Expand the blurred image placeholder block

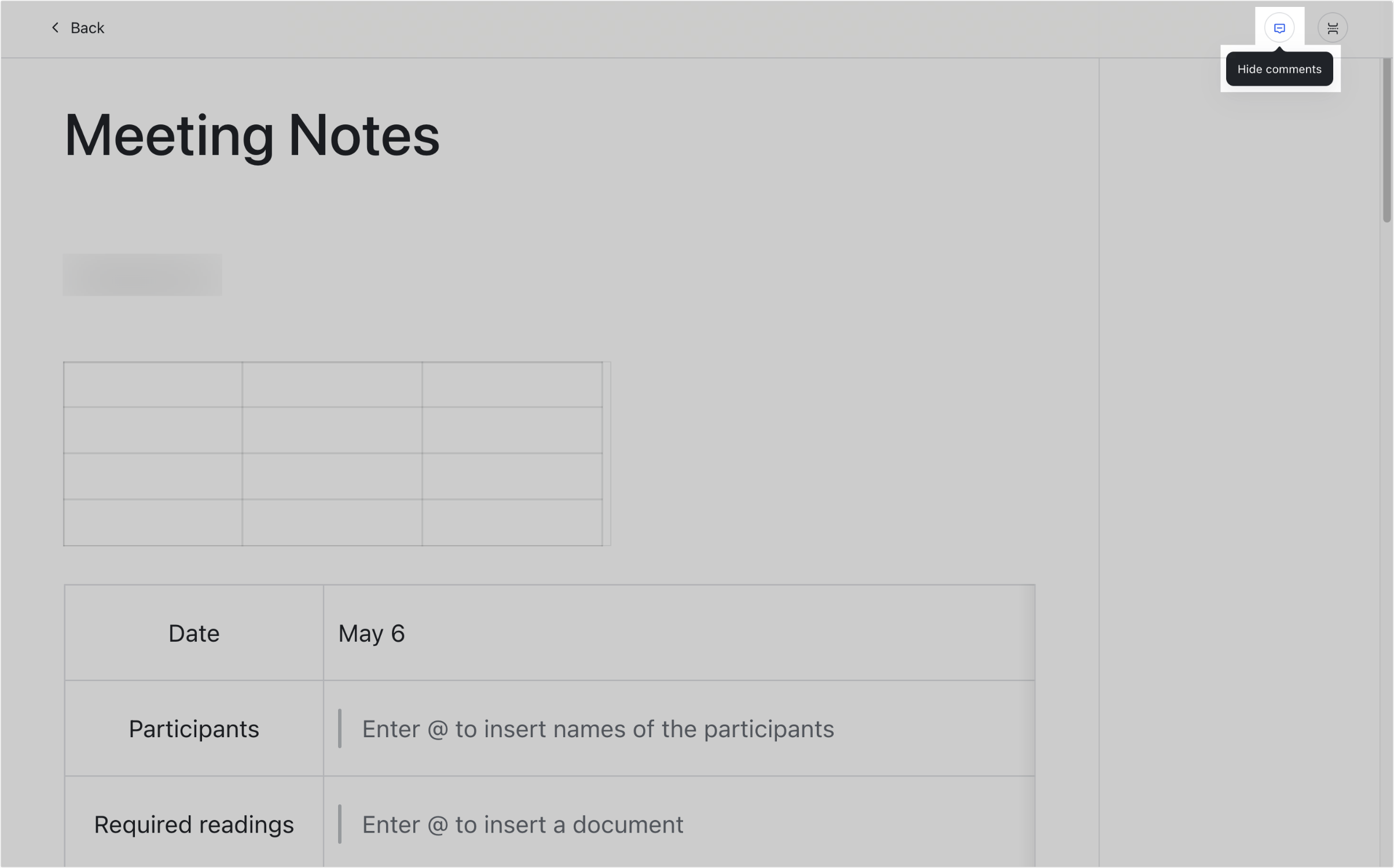coord(142,274)
